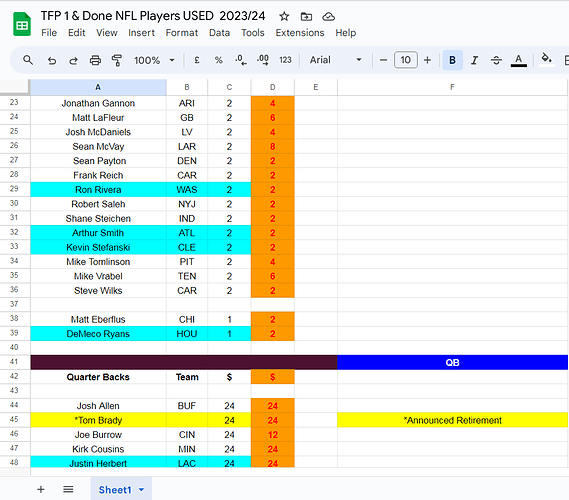Click the cell 'Matt Eberflus'
Image resolution: width=569 pixels, height=500 pixels.
[98, 319]
